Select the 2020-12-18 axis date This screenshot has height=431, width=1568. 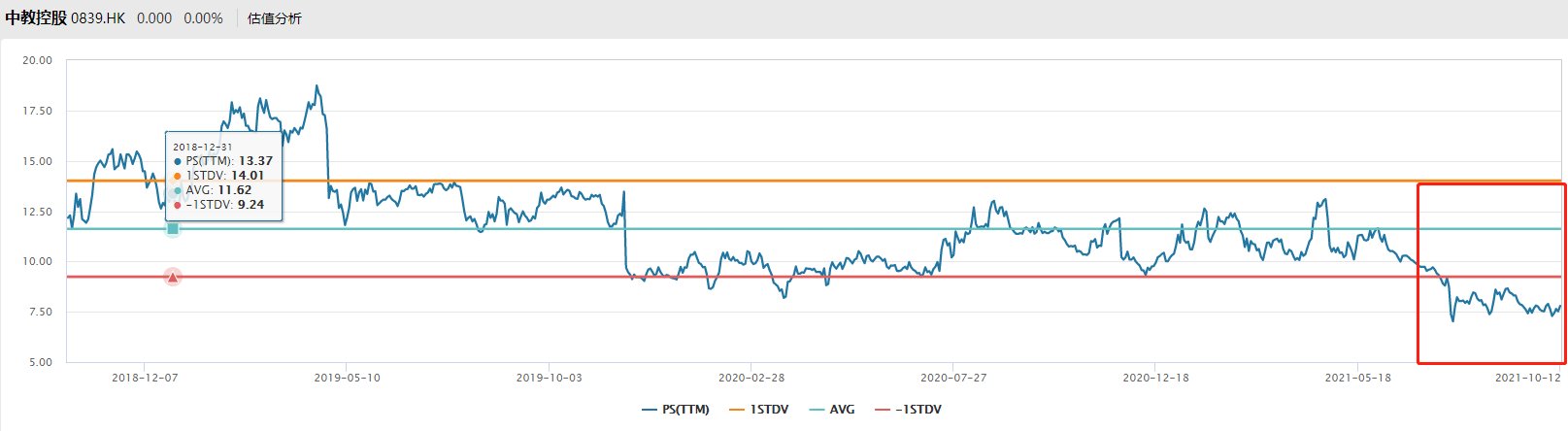[x=1155, y=378]
